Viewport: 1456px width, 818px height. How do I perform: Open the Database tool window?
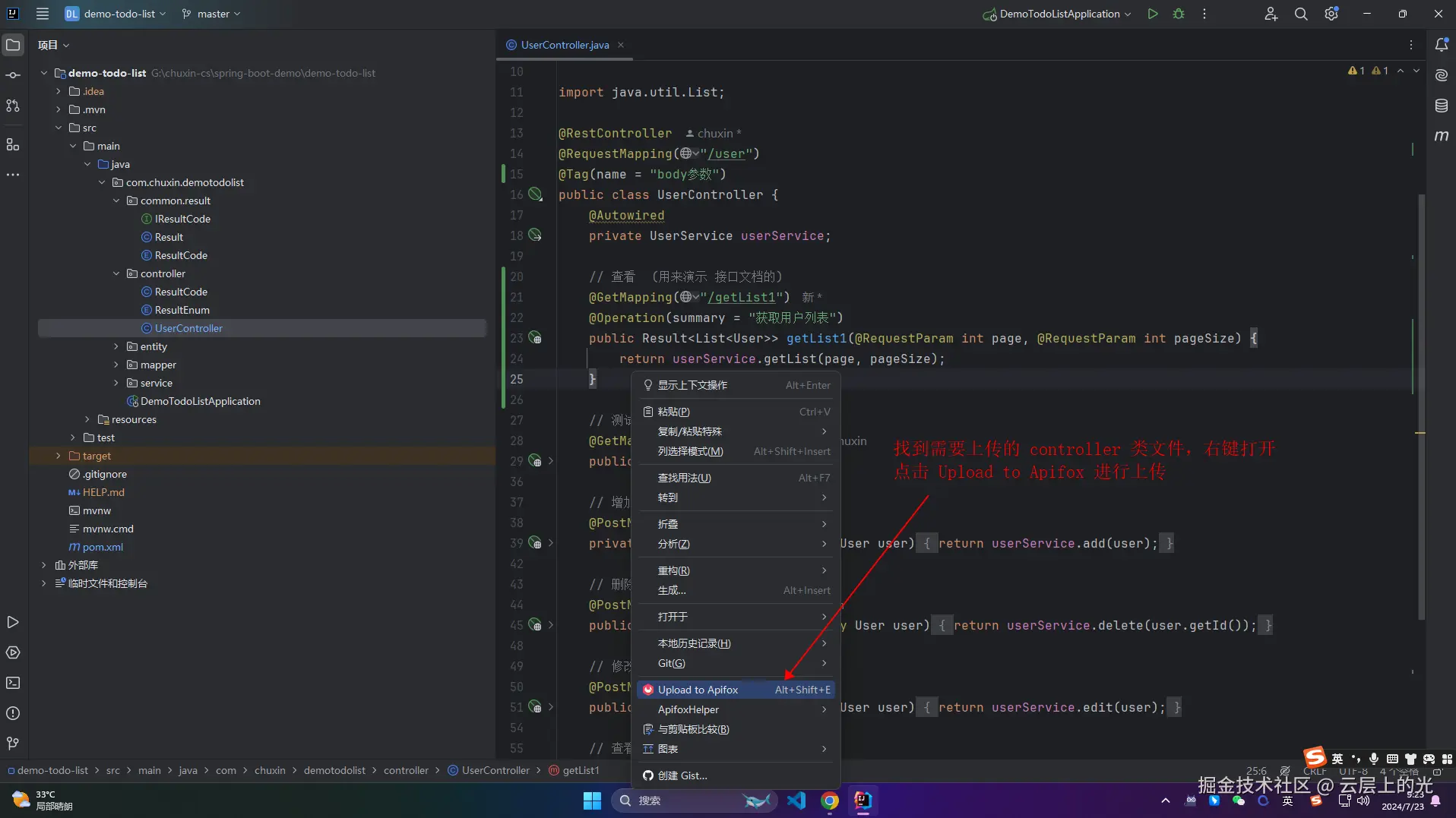tap(1442, 106)
